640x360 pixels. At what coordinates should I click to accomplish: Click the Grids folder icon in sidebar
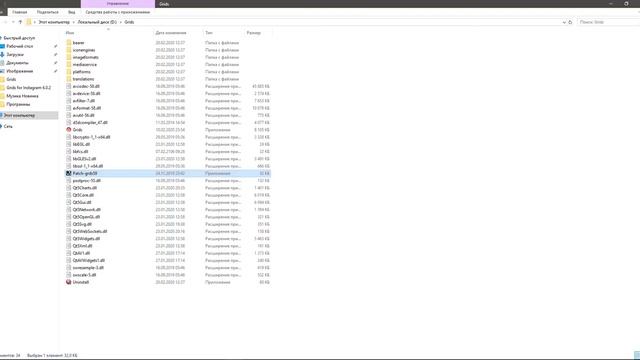coord(2,79)
